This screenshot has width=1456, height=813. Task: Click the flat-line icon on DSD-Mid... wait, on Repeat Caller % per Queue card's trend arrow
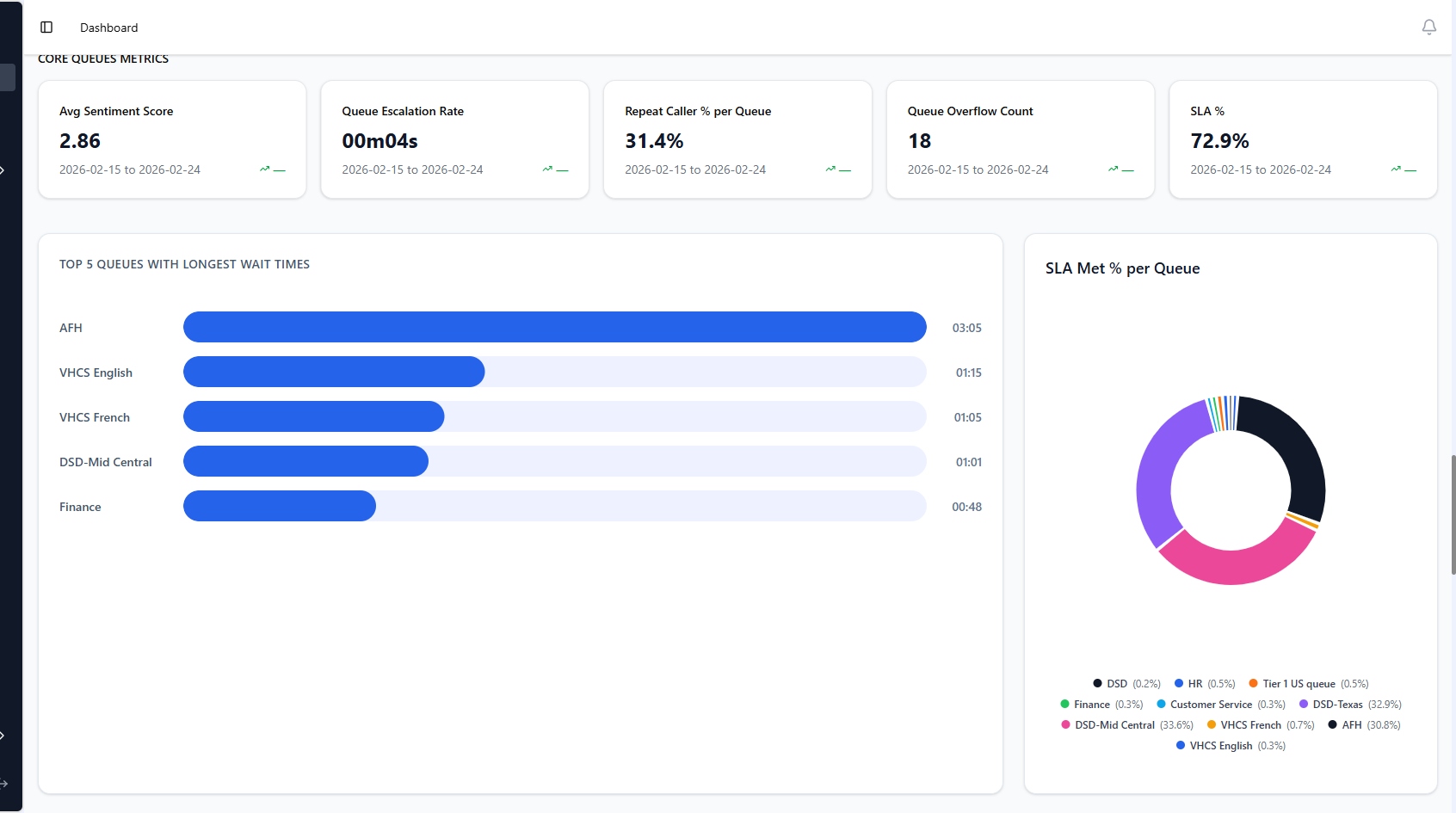829,169
